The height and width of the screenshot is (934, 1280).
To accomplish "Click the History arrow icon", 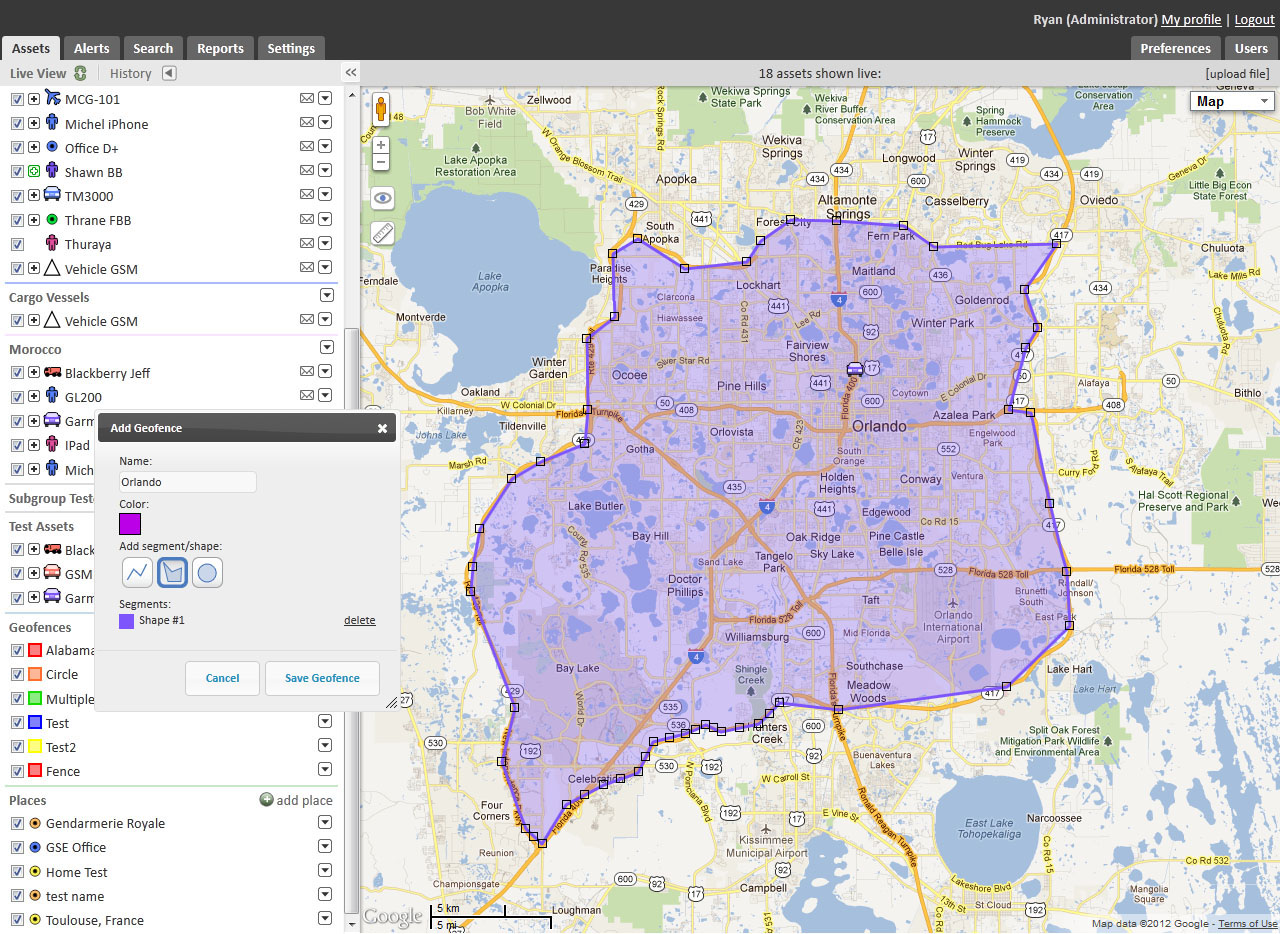I will [x=169, y=73].
